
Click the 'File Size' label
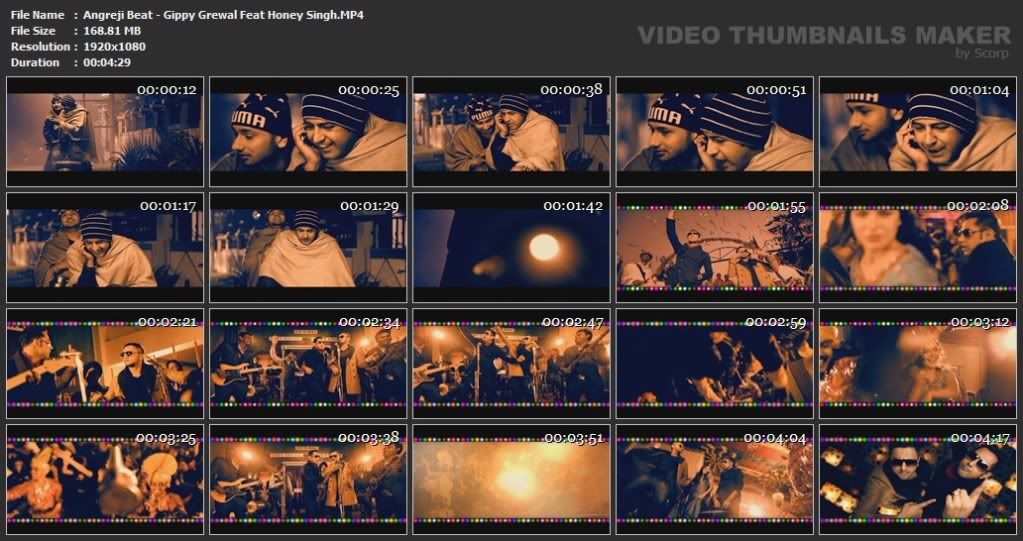33,31
